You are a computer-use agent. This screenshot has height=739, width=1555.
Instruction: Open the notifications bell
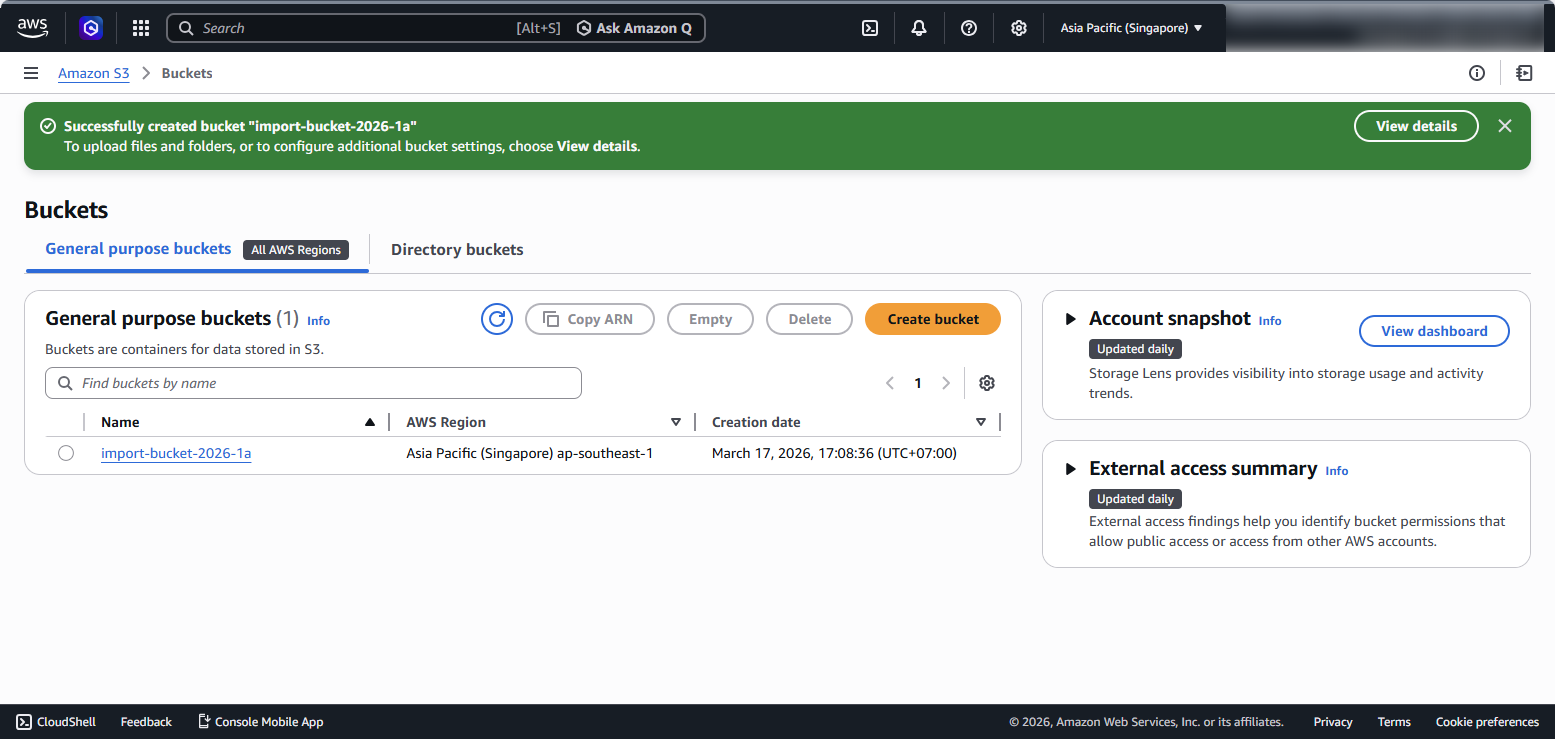coord(919,28)
